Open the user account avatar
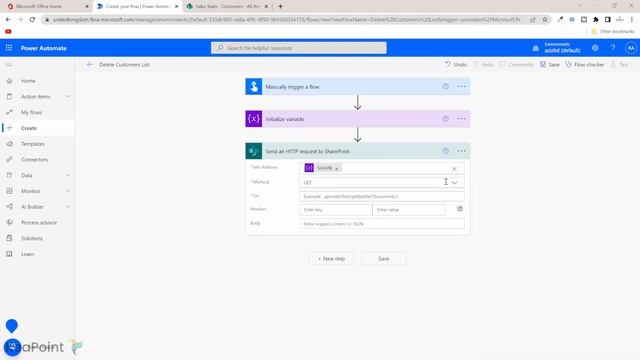Viewport: 640px width, 360px height. [631, 48]
